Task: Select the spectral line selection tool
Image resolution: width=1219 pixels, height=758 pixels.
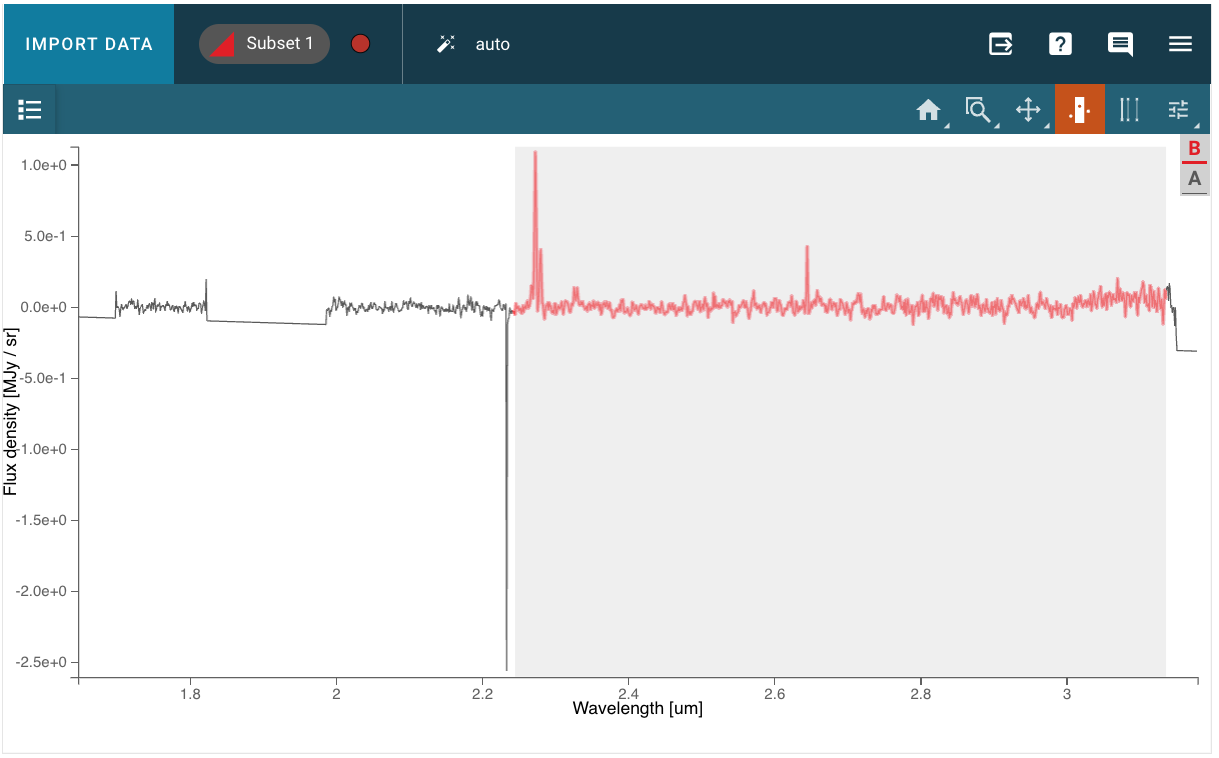Action: point(1129,110)
